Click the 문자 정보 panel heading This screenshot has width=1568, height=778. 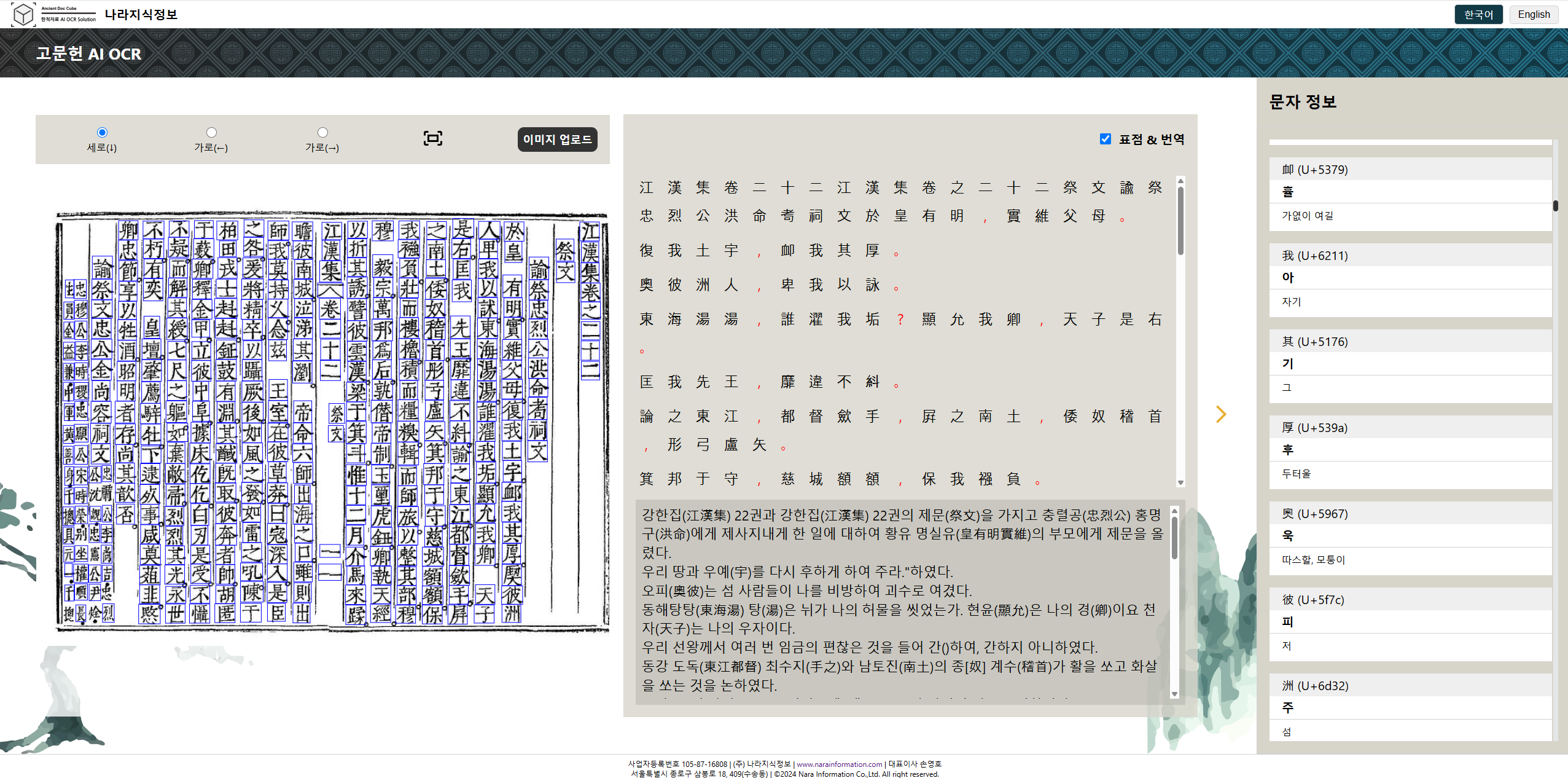click(x=1303, y=101)
